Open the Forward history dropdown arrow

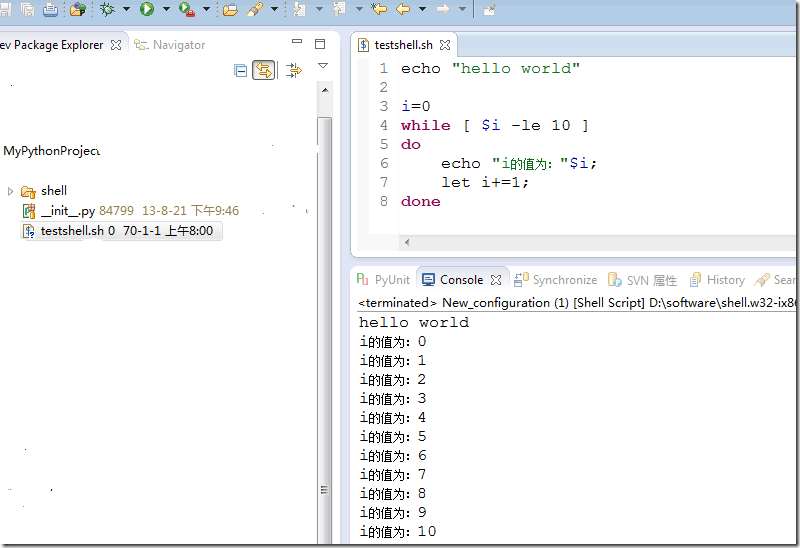(462, 9)
